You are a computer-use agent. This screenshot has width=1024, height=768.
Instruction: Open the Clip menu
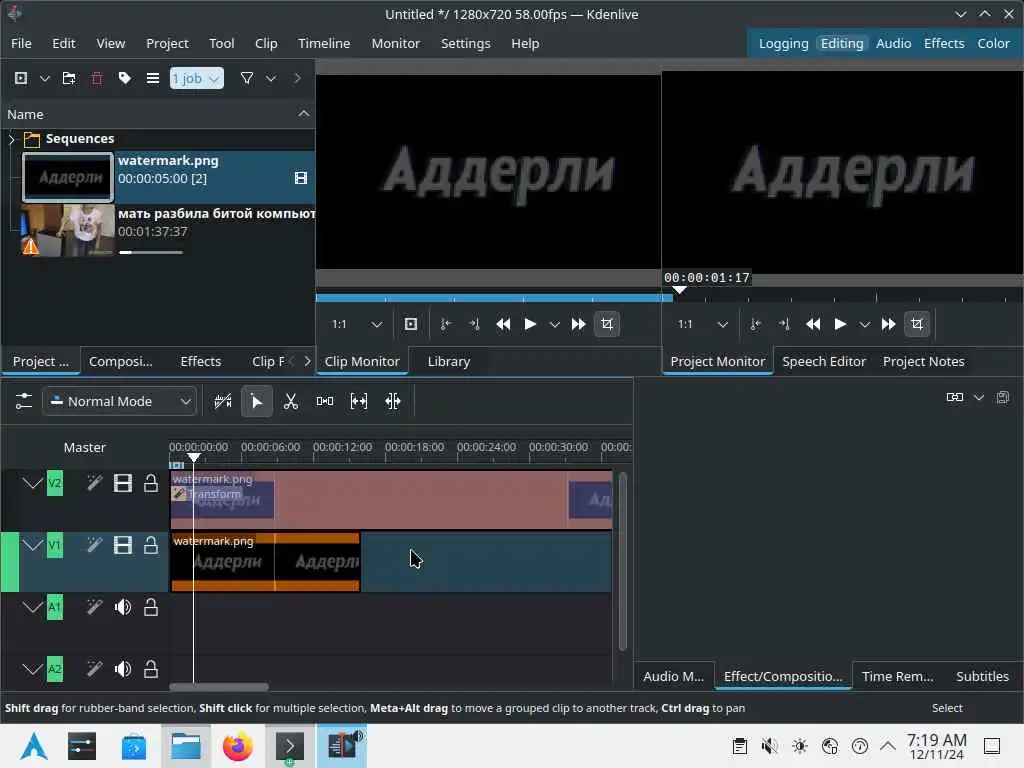(x=266, y=43)
